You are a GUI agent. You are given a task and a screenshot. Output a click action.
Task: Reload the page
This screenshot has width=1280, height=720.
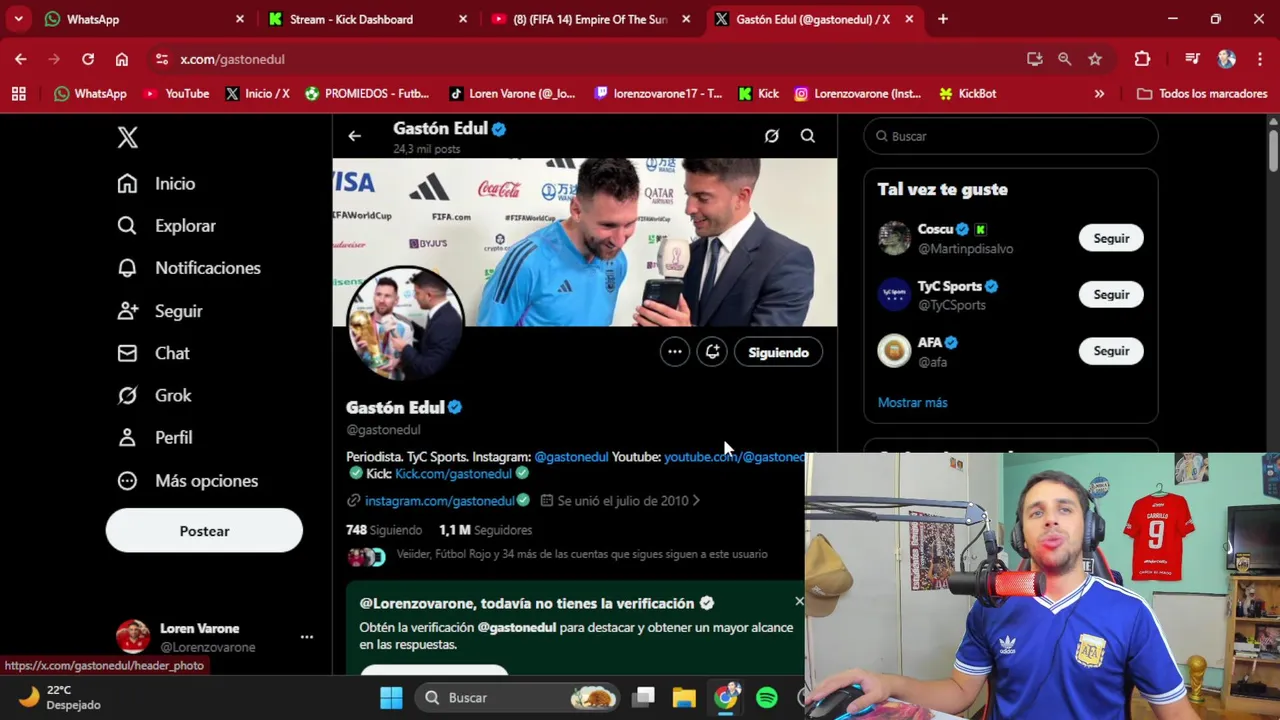pos(88,59)
